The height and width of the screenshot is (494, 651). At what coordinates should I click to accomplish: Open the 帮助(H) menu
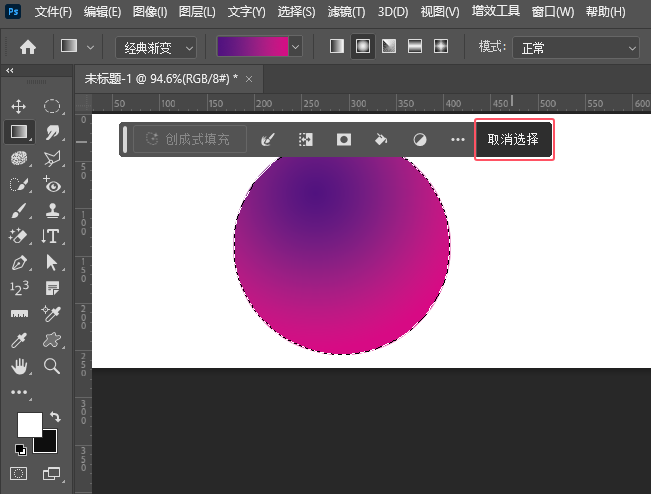pyautogui.click(x=605, y=12)
